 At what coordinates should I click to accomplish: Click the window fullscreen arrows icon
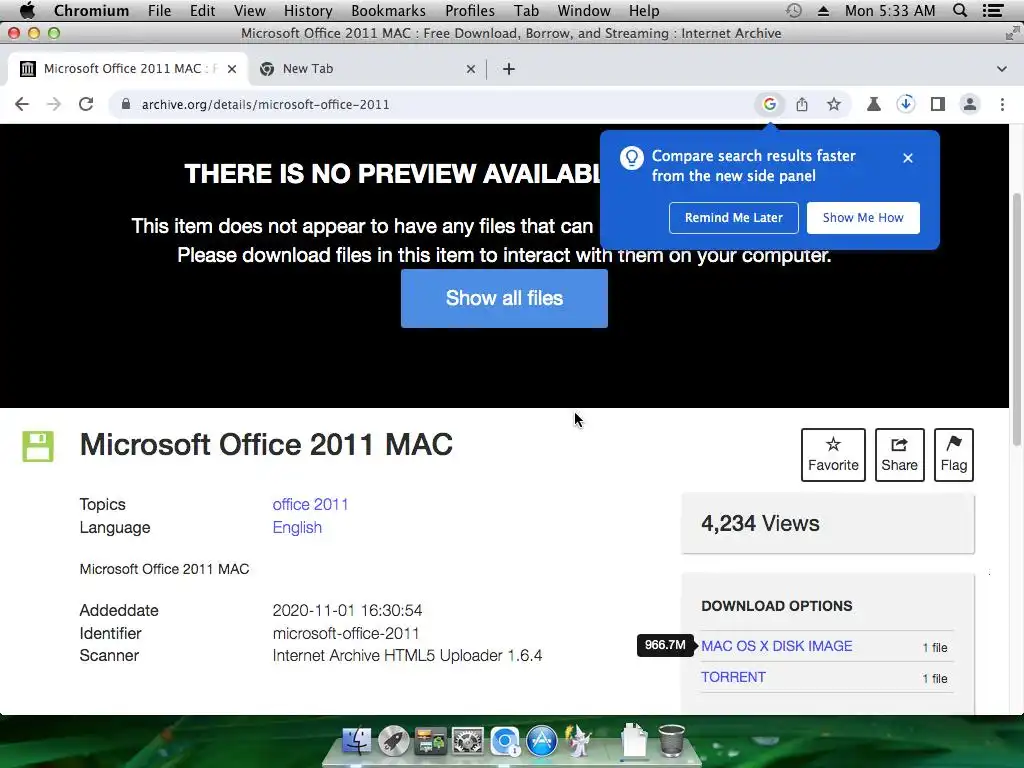pos(1012,33)
